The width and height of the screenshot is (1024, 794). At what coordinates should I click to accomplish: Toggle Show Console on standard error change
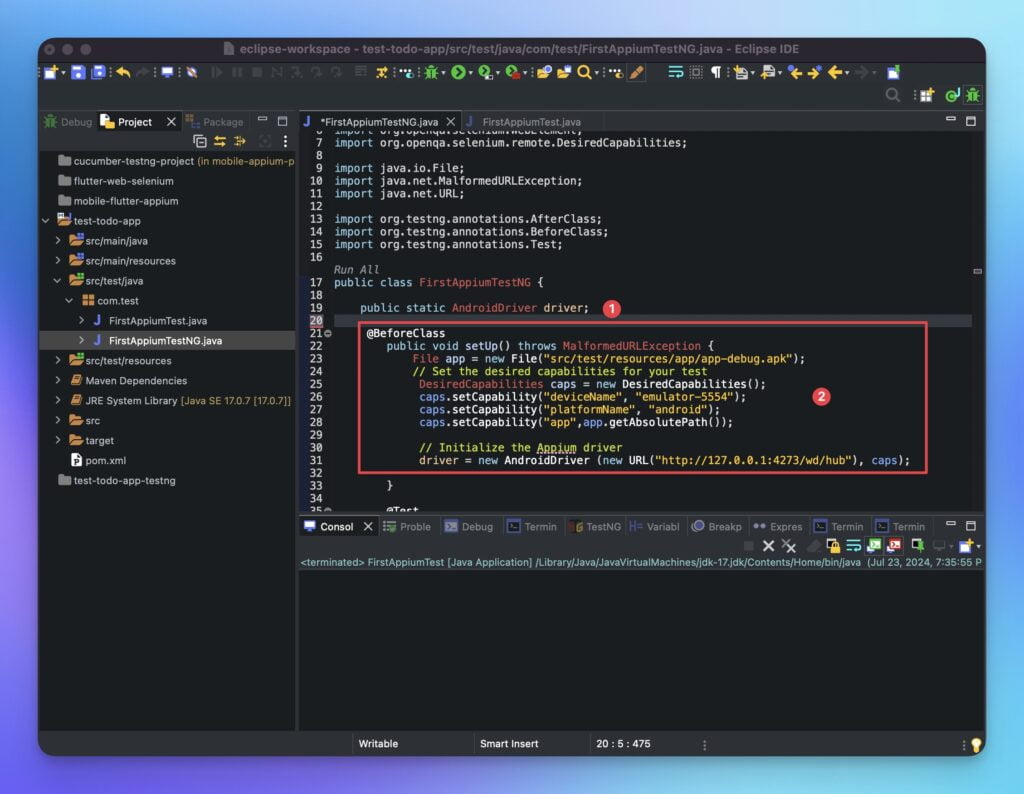click(x=894, y=545)
